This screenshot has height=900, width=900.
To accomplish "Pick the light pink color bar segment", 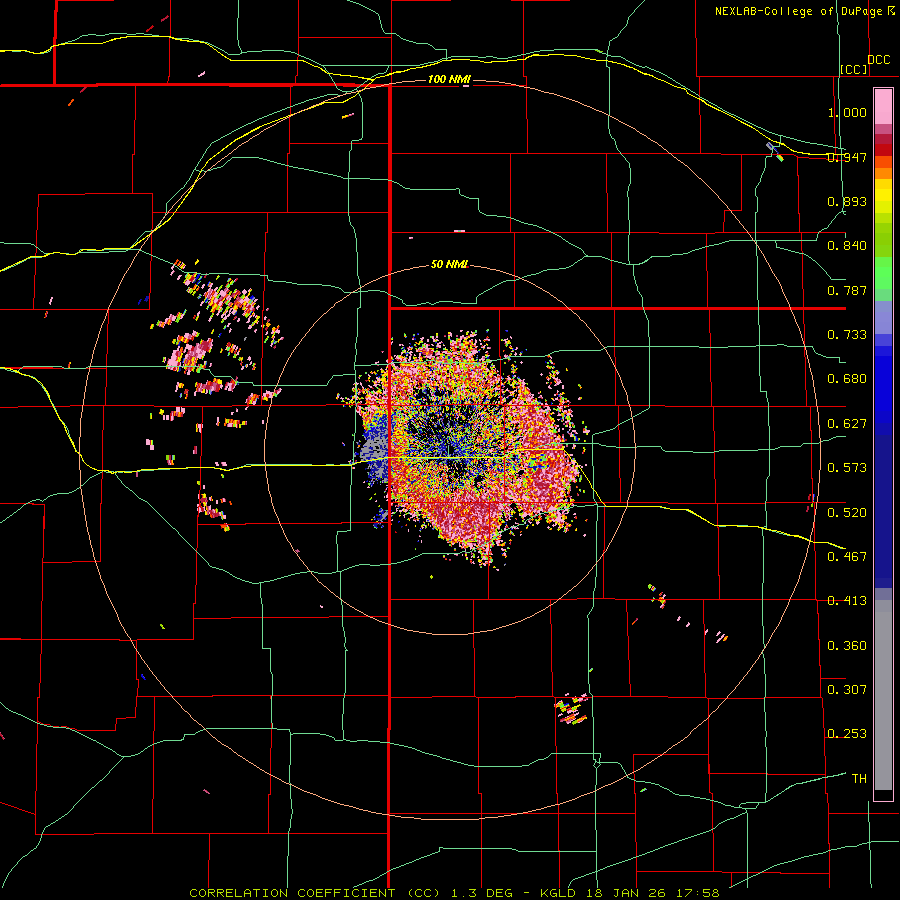I will (883, 106).
